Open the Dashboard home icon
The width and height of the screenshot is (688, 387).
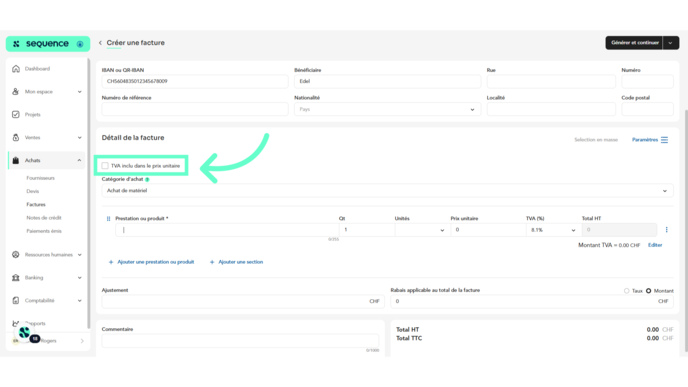pyautogui.click(x=16, y=68)
